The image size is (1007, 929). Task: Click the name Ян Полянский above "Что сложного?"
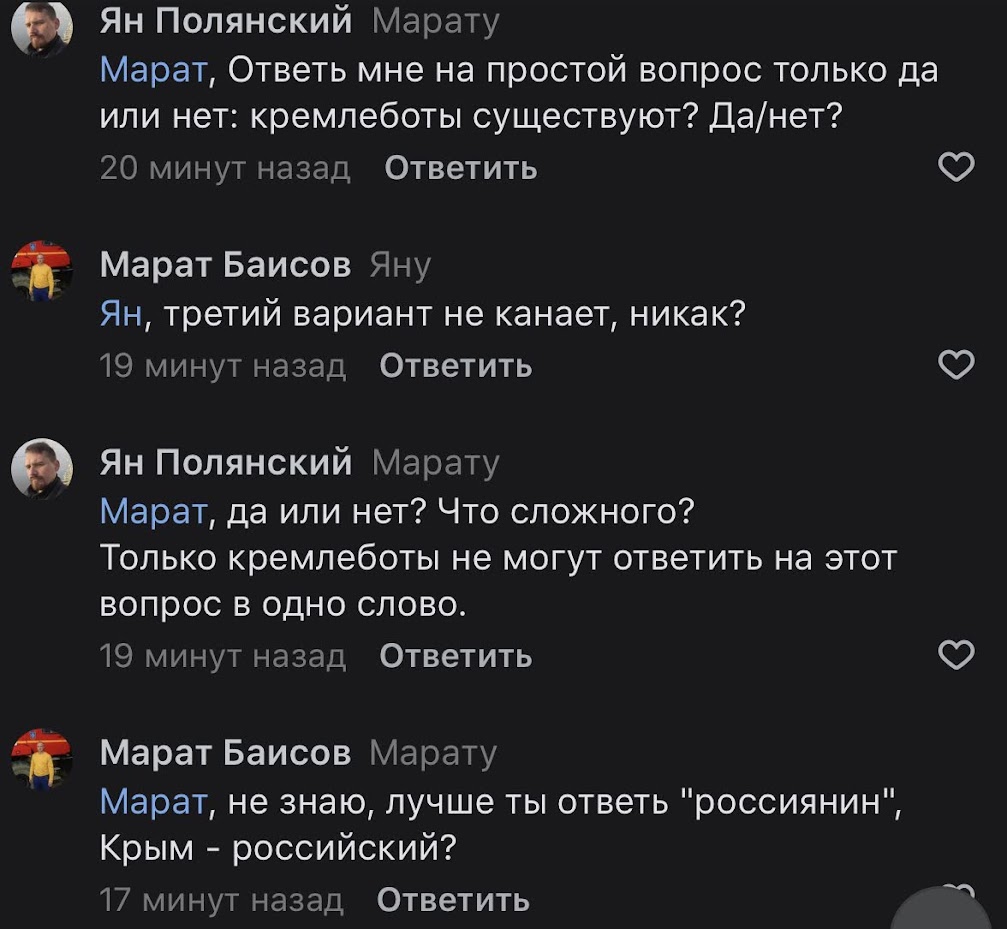pos(226,463)
